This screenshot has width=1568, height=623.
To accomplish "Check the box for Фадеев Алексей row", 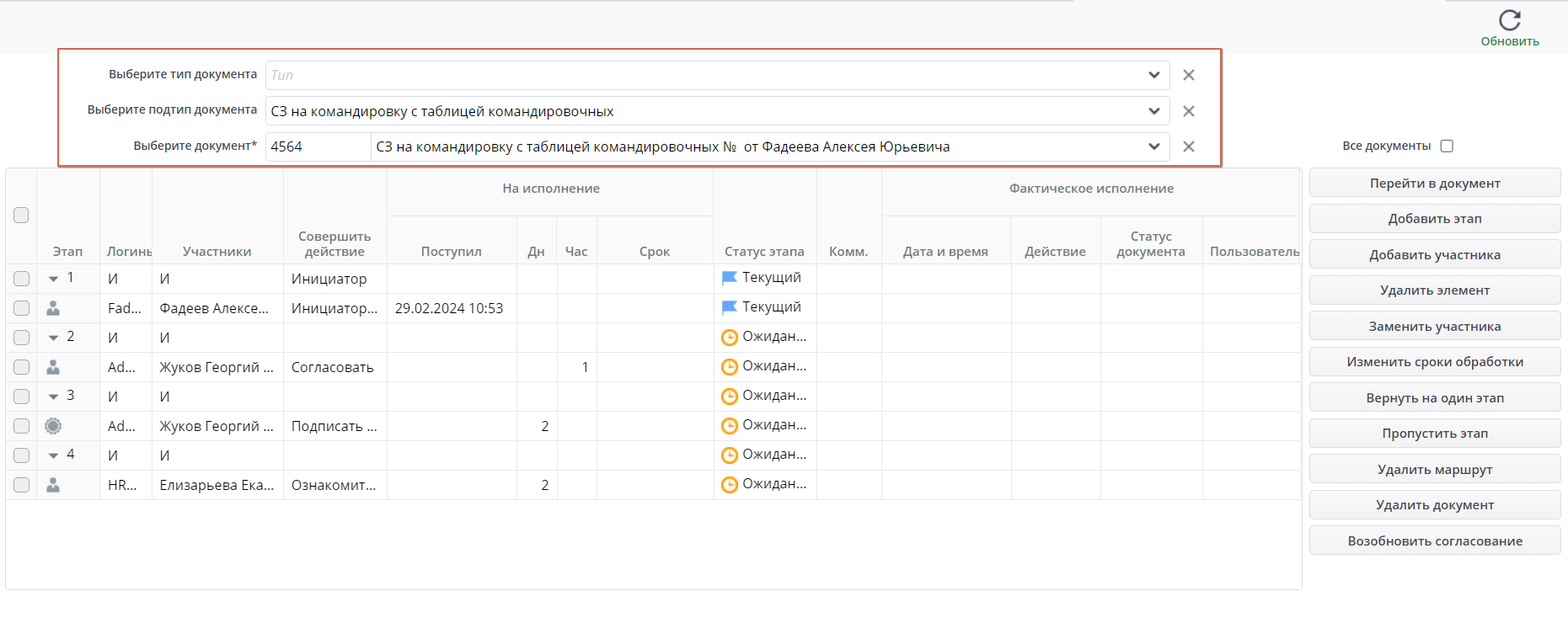I will 21,308.
